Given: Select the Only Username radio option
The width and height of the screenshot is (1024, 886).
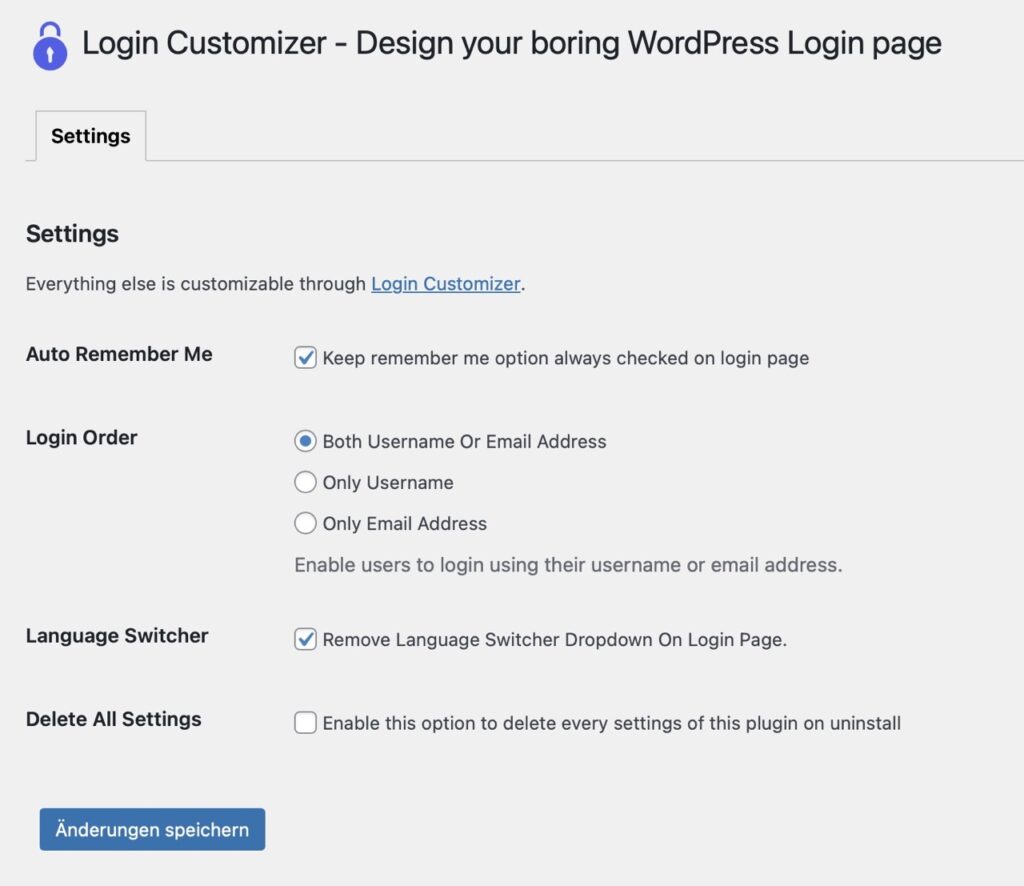Looking at the screenshot, I should point(305,483).
